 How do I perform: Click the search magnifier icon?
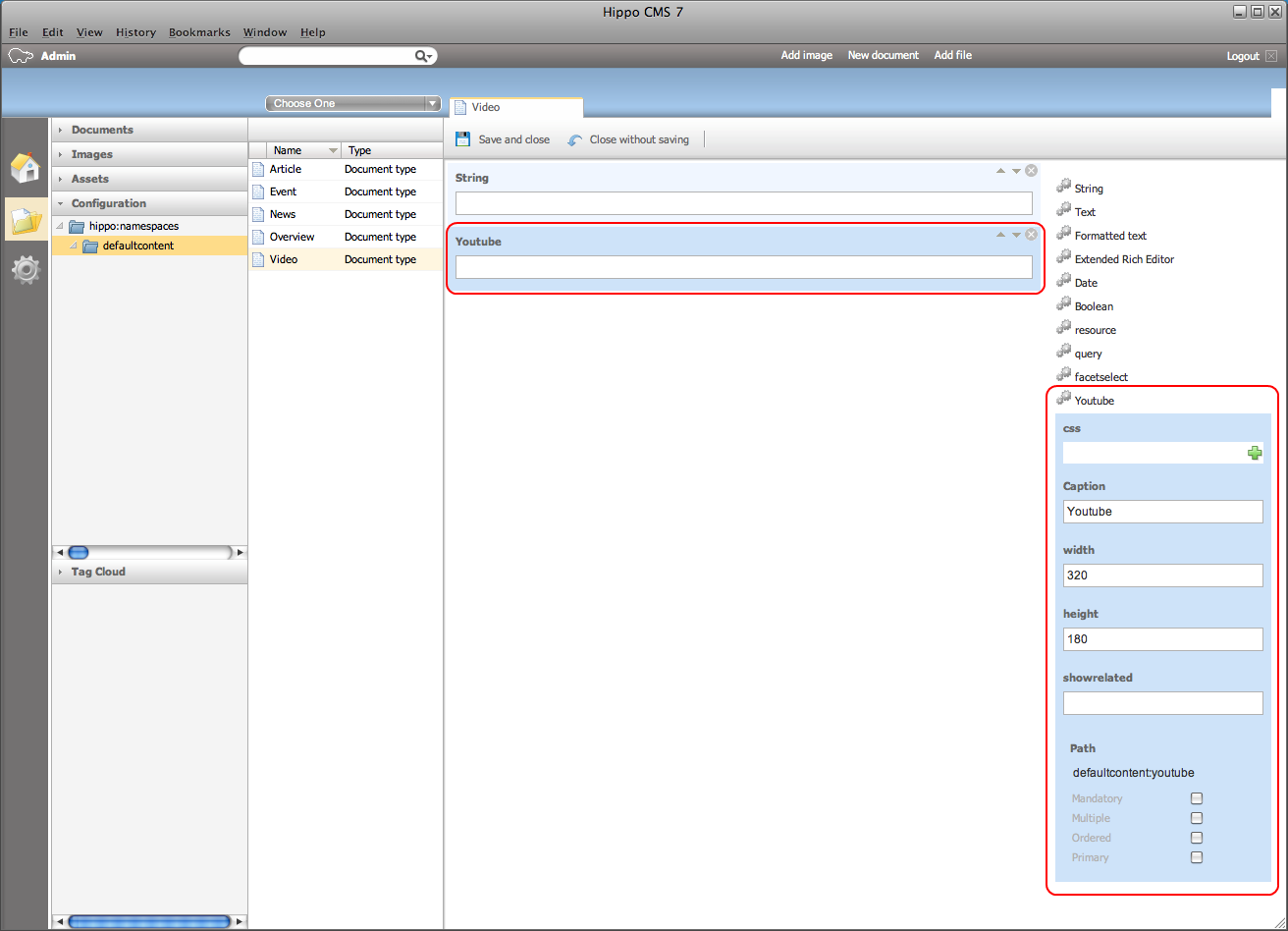click(x=421, y=57)
